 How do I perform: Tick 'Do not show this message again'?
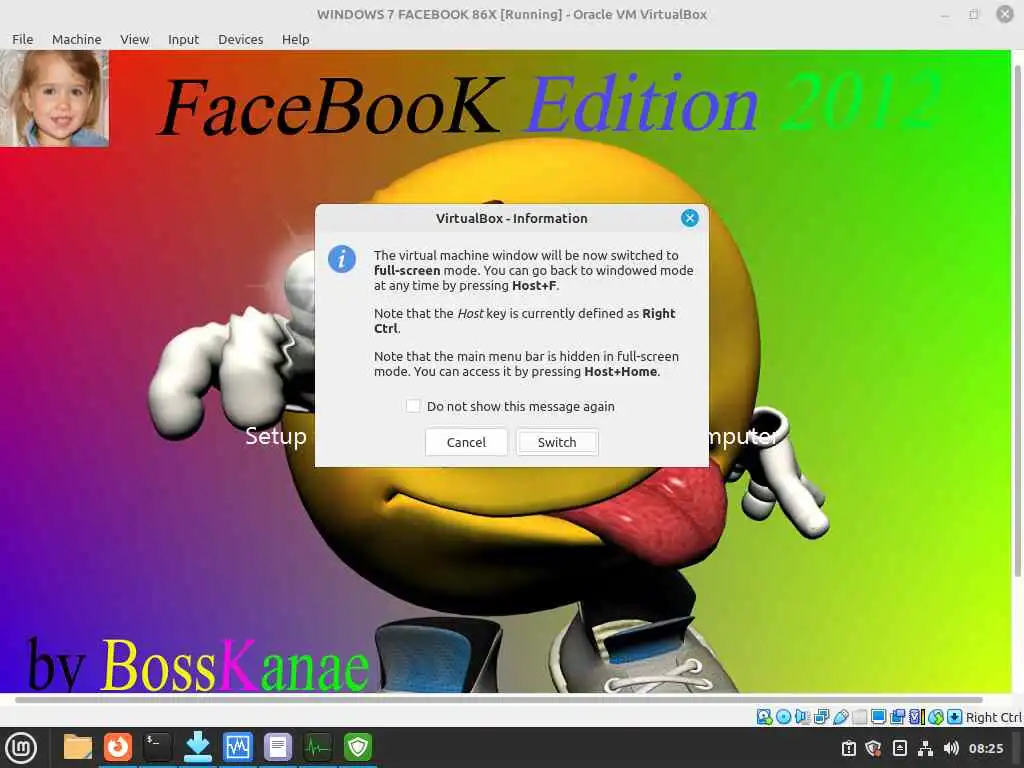click(413, 406)
